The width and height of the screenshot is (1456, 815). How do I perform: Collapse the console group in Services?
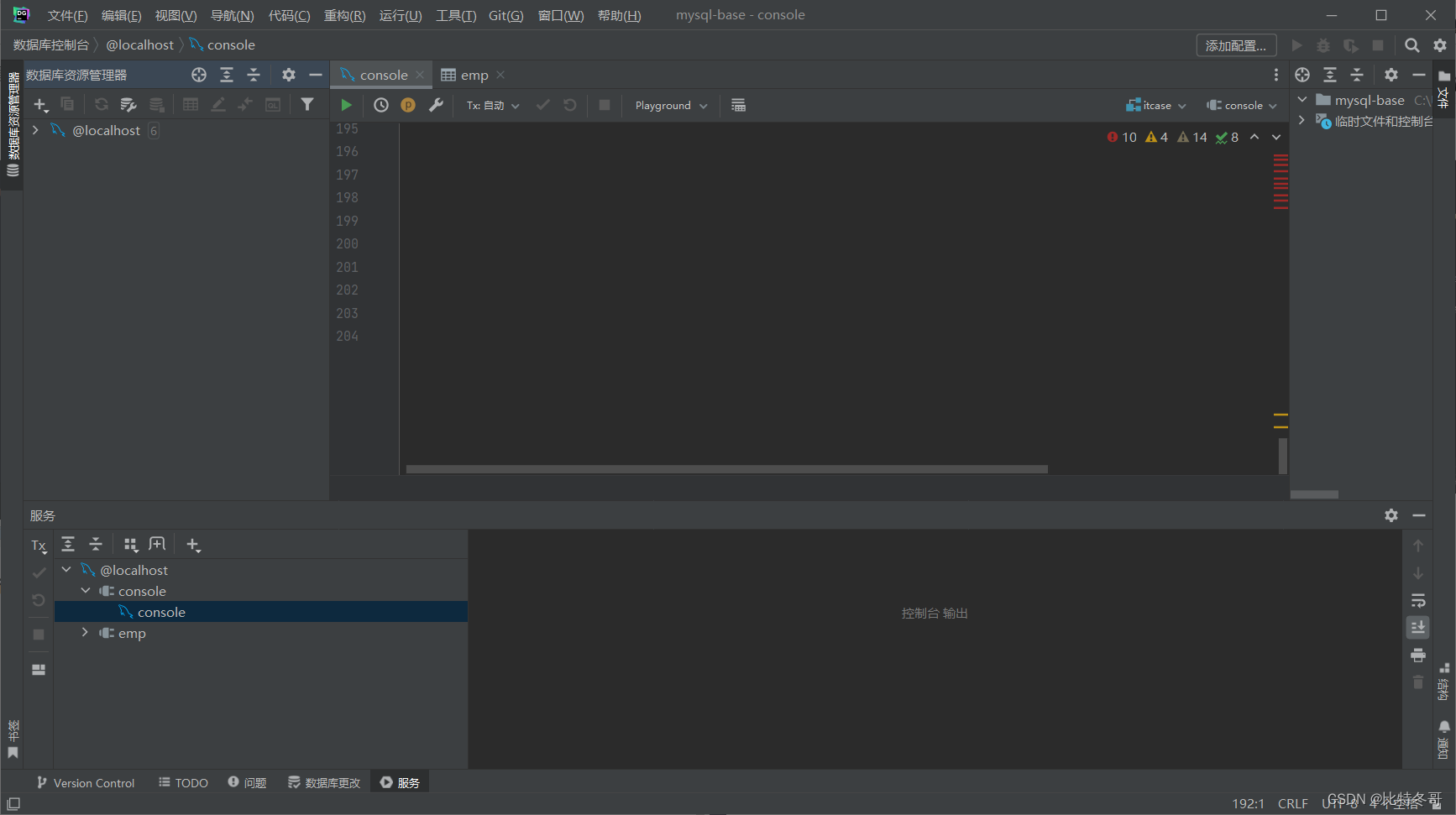pyautogui.click(x=86, y=590)
